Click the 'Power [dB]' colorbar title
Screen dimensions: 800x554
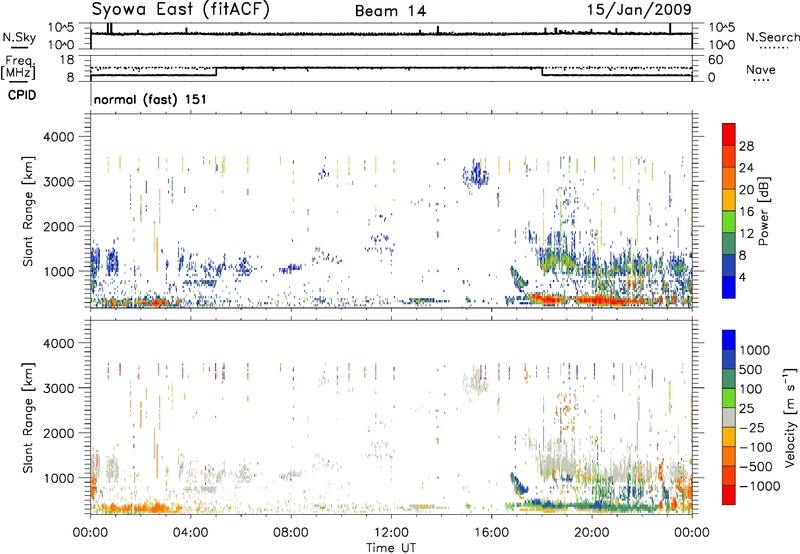(764, 211)
